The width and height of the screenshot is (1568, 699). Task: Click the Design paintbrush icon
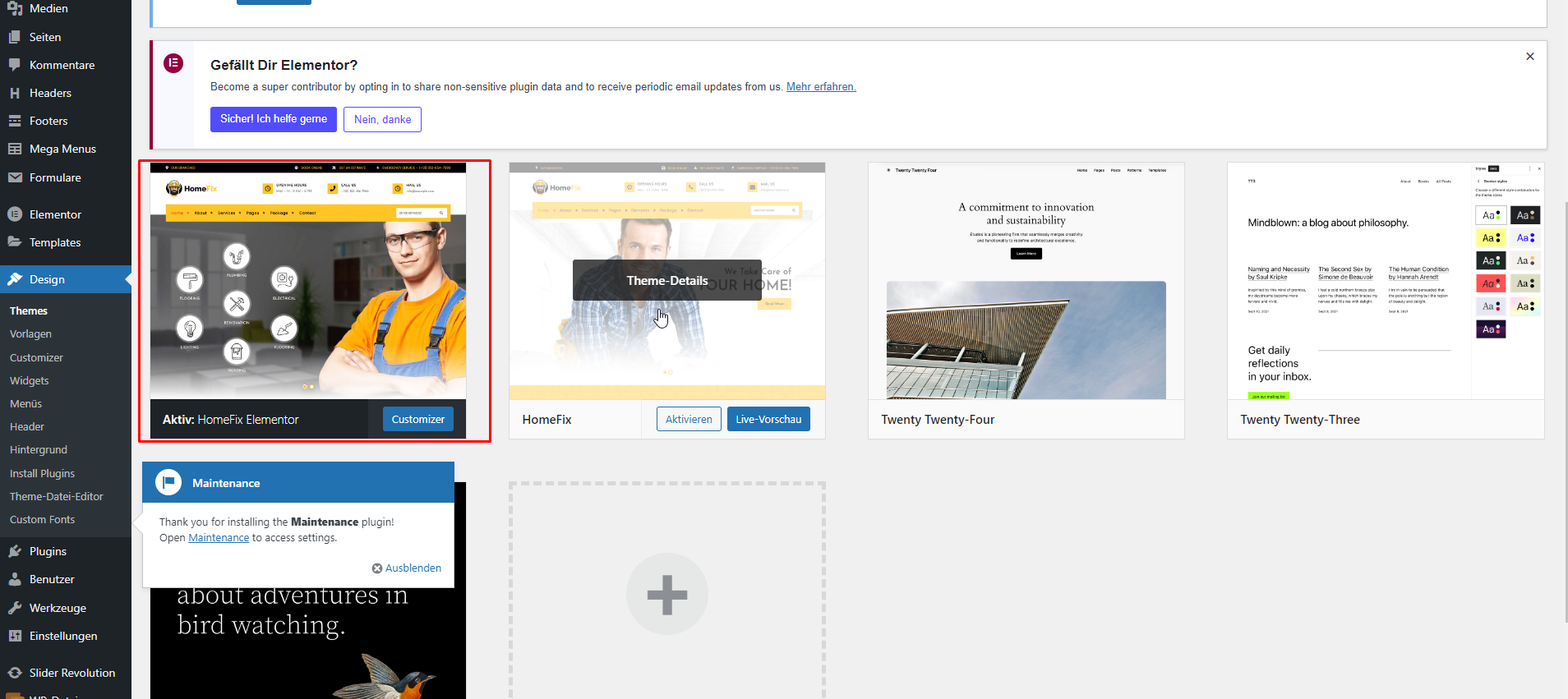(x=15, y=279)
